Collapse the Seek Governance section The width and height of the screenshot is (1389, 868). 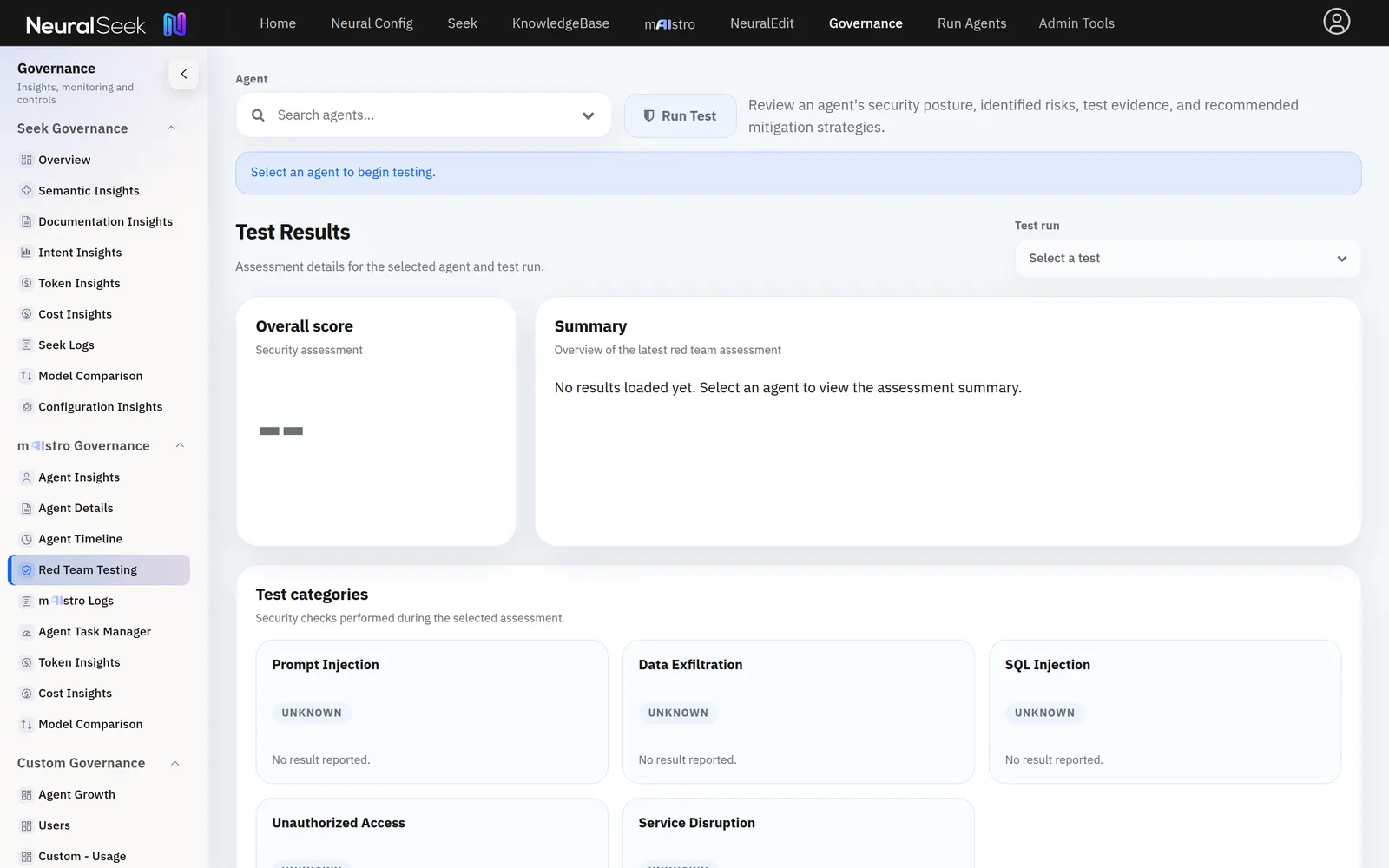click(x=171, y=128)
